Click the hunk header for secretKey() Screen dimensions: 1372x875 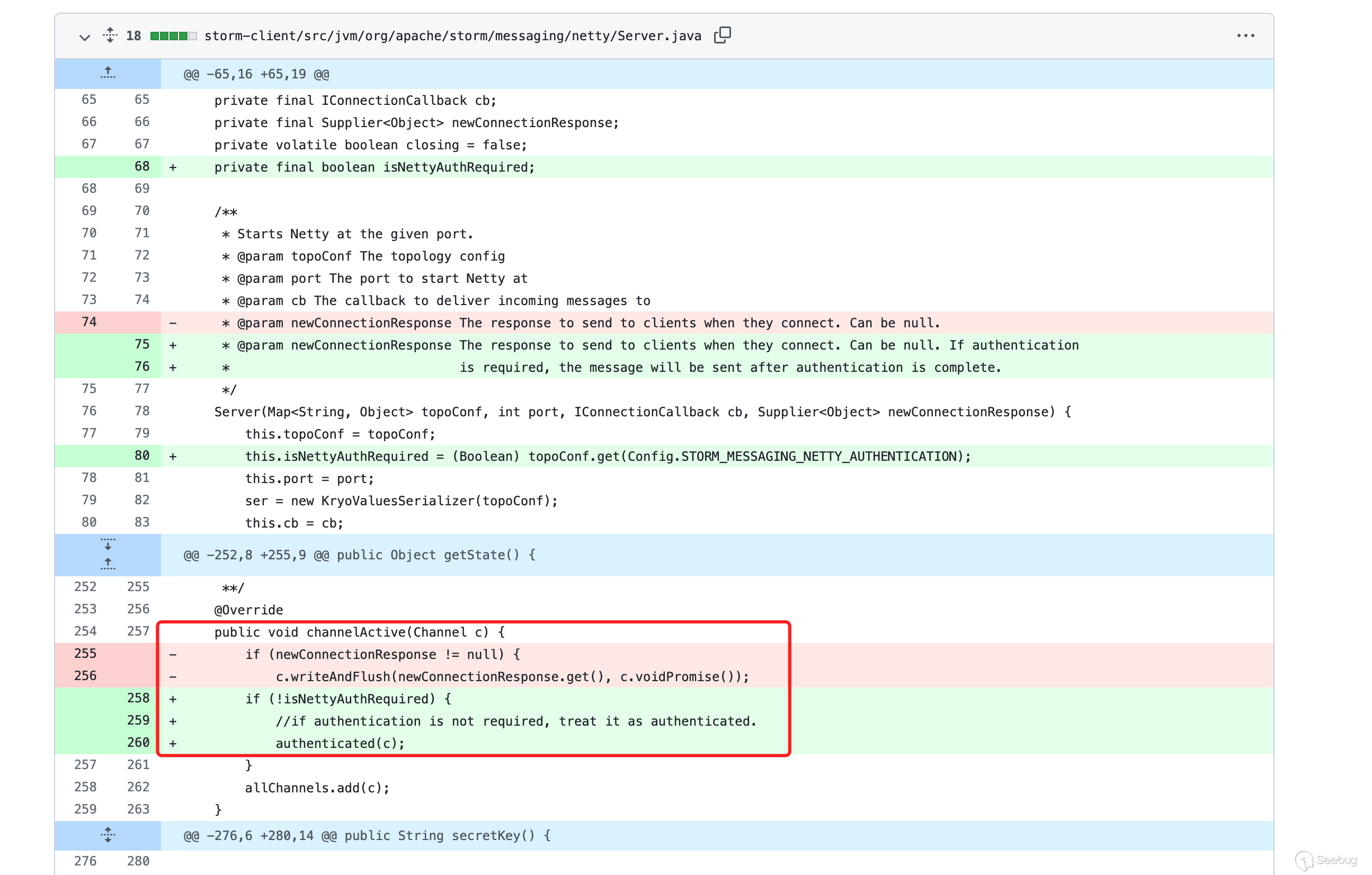pos(367,835)
